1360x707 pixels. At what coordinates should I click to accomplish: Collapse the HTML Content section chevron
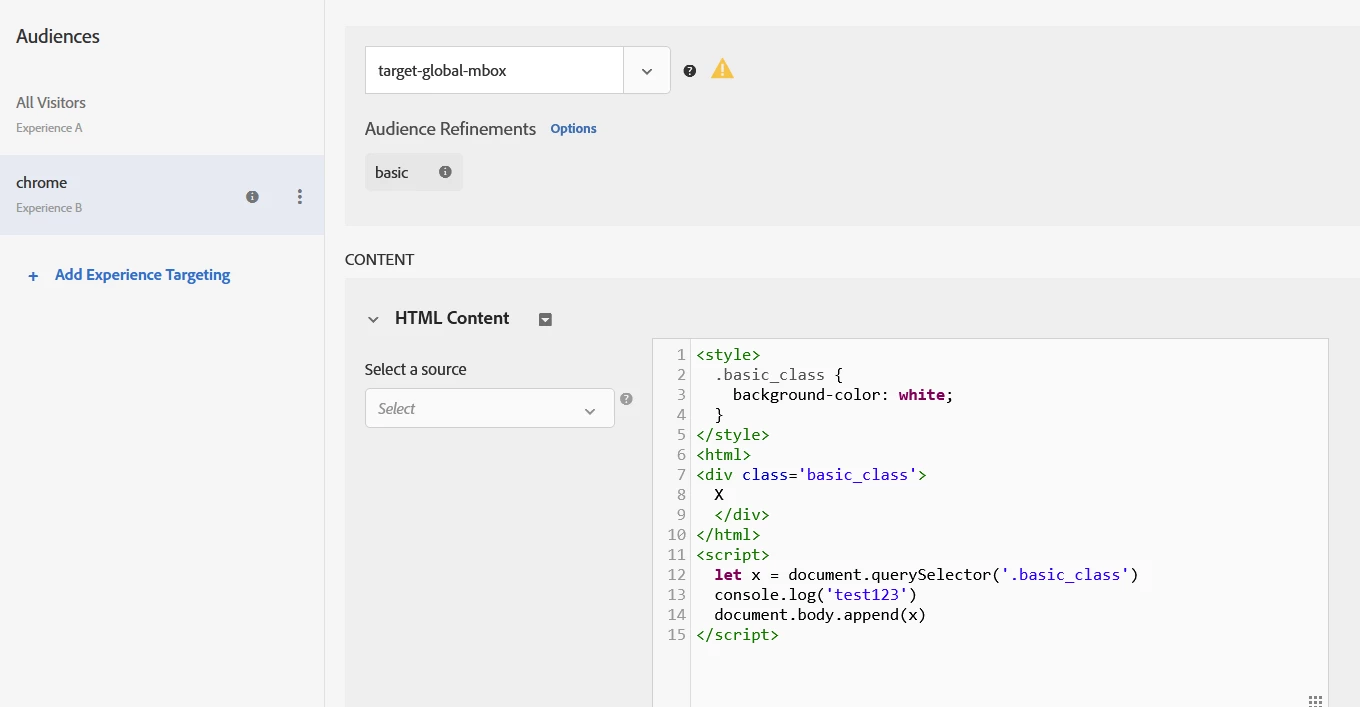(373, 319)
